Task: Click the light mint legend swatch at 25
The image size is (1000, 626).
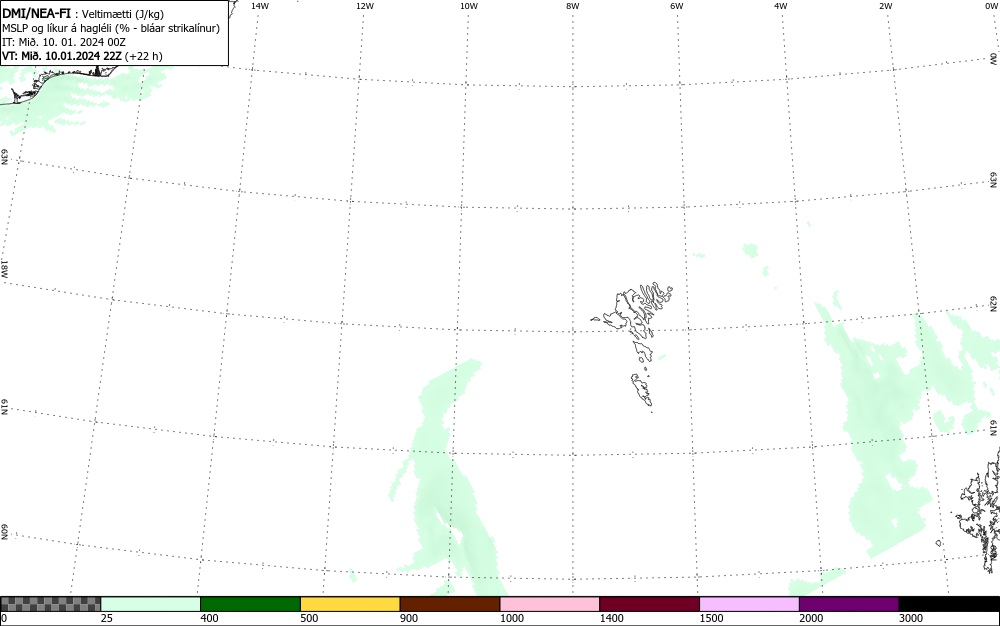Action: point(151,604)
